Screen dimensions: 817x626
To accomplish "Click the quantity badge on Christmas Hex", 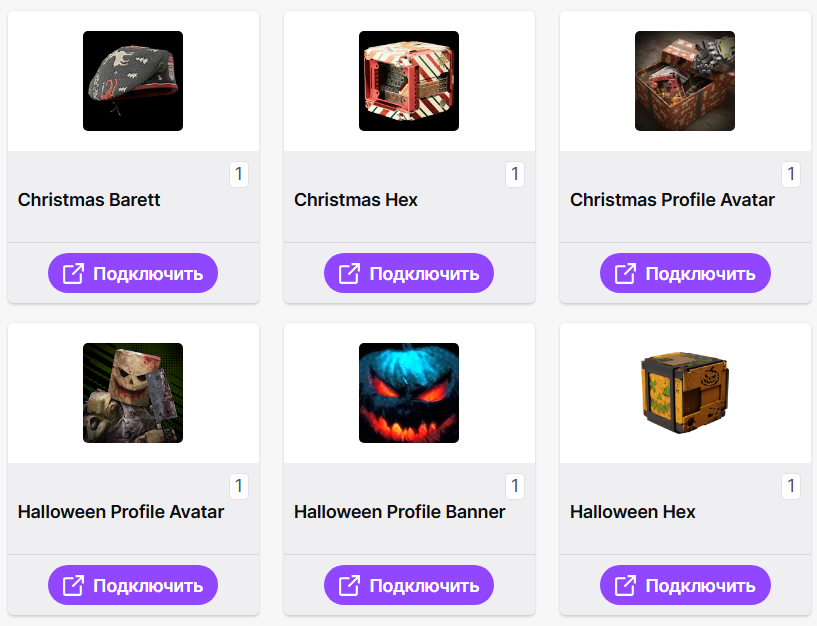I will click(515, 175).
